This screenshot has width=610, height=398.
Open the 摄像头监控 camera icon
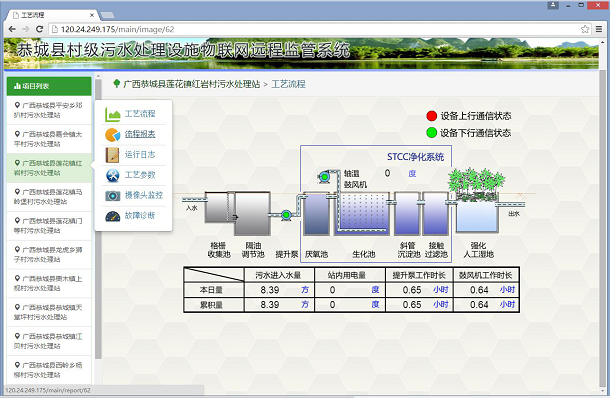[x=112, y=195]
